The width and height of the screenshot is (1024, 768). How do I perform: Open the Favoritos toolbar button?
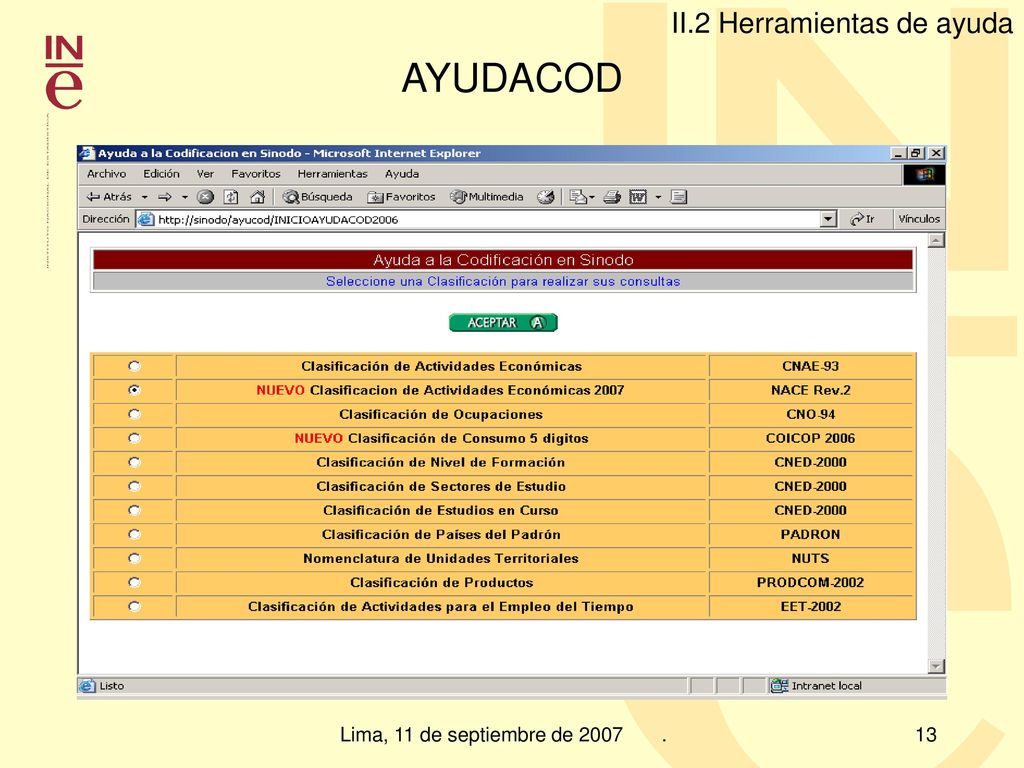tap(401, 197)
